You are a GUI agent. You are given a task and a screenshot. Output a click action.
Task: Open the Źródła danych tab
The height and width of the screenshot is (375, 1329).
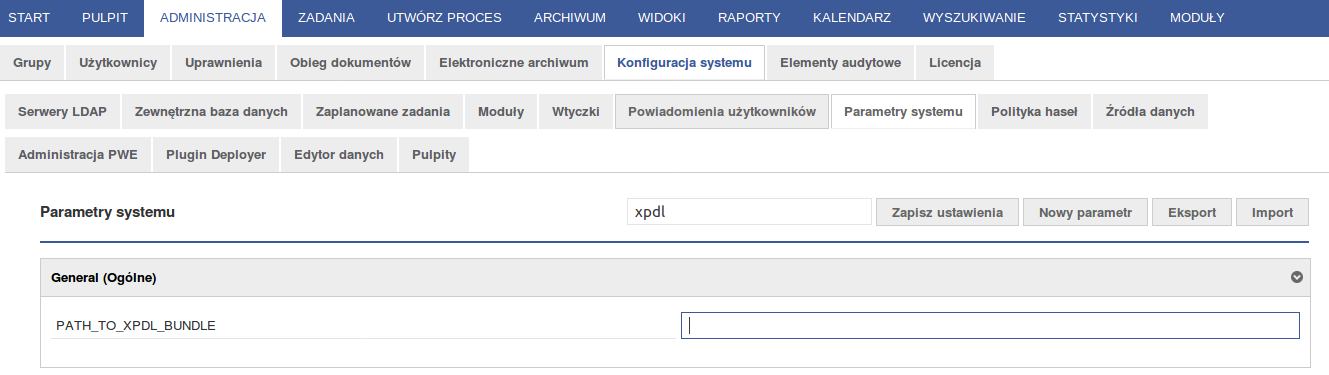(1150, 112)
